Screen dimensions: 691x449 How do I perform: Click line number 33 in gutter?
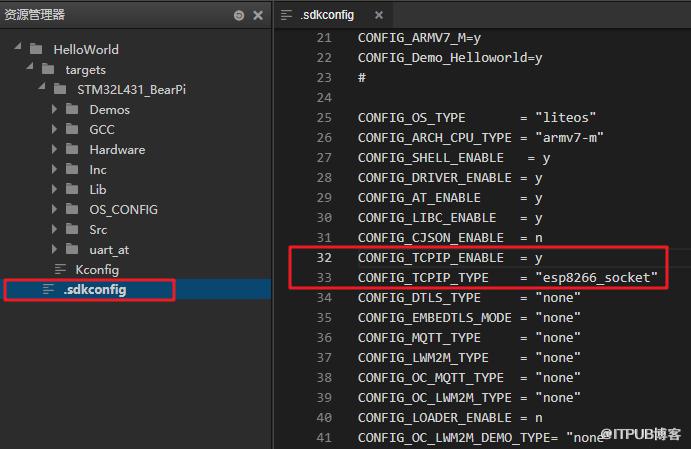(324, 278)
